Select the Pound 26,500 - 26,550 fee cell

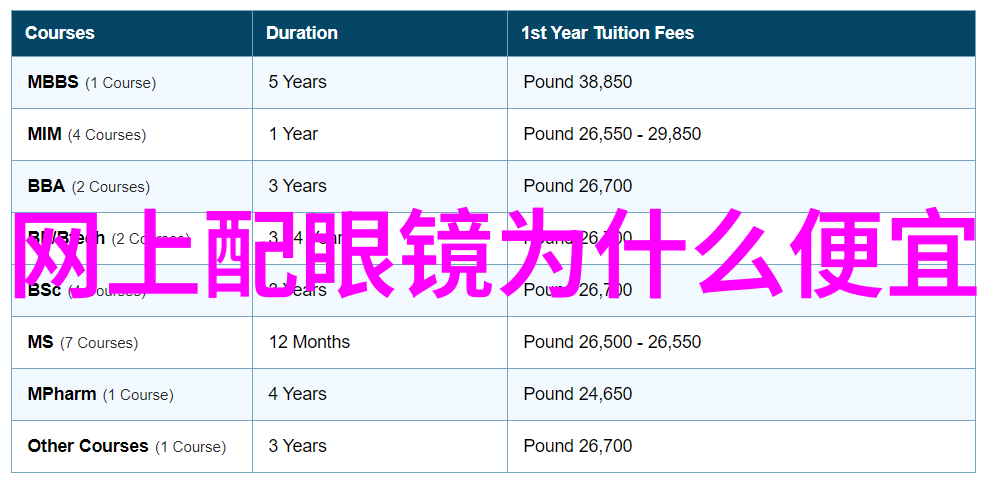click(741, 342)
